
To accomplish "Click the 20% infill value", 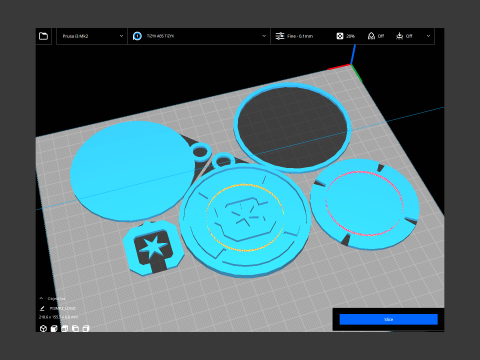I will 350,36.
